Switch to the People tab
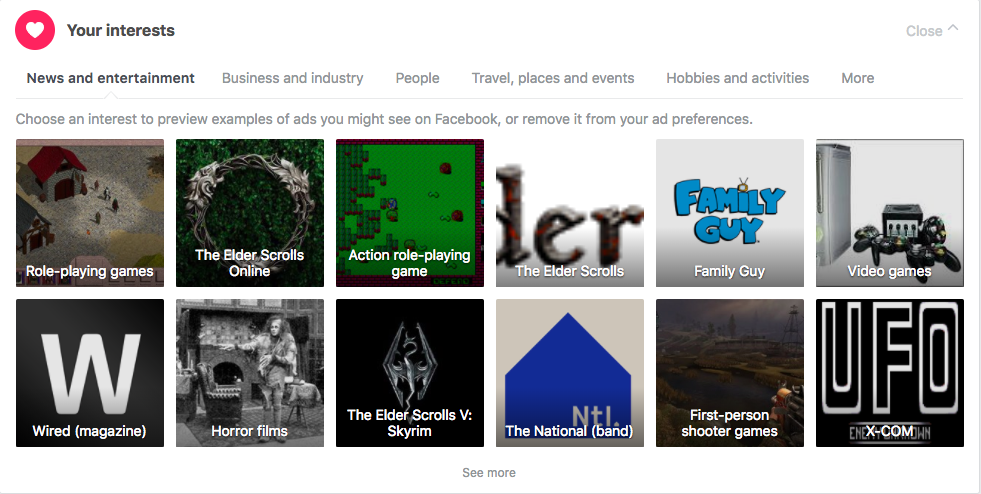 pos(417,78)
